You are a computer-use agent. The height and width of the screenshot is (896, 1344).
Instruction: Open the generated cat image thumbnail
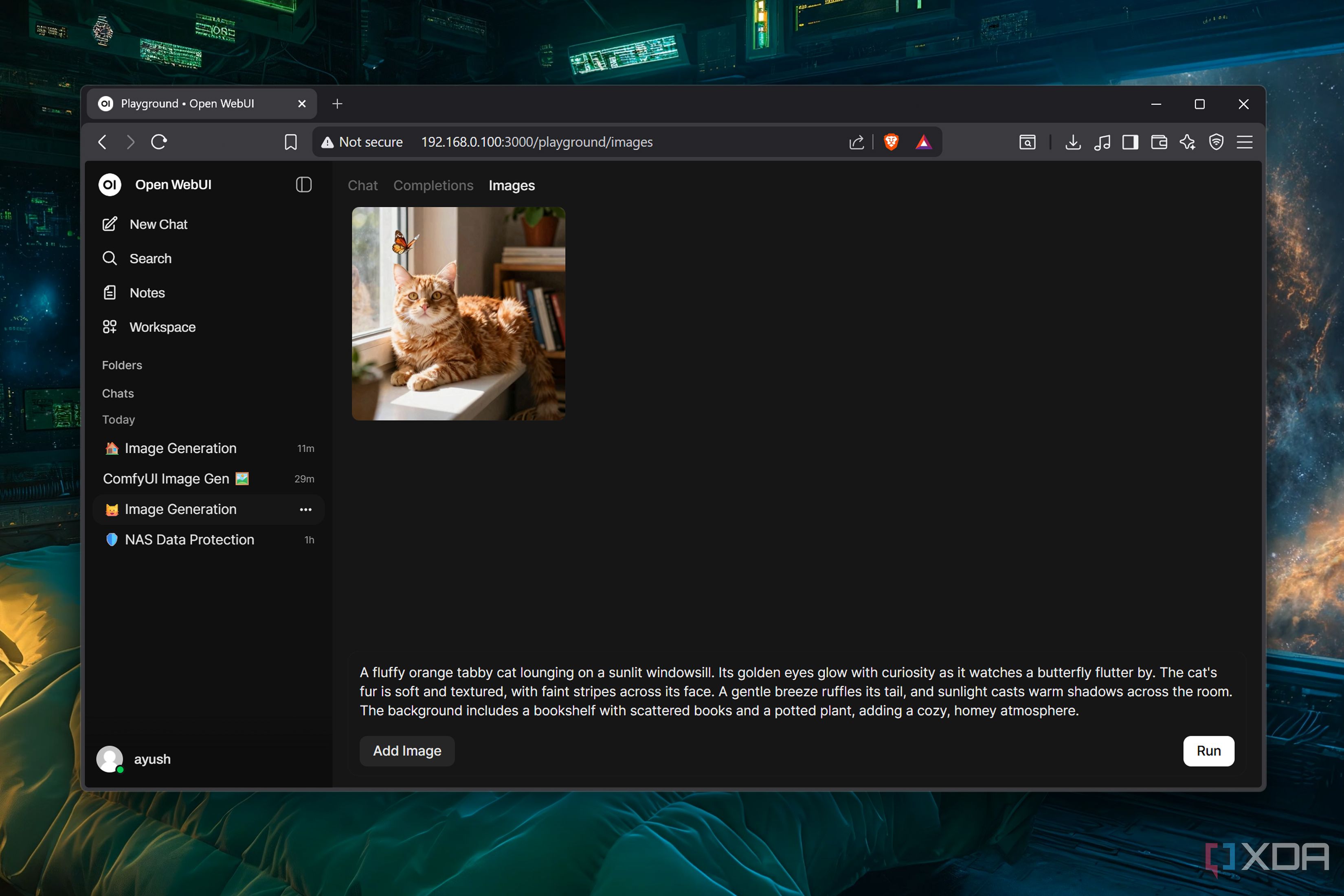458,313
